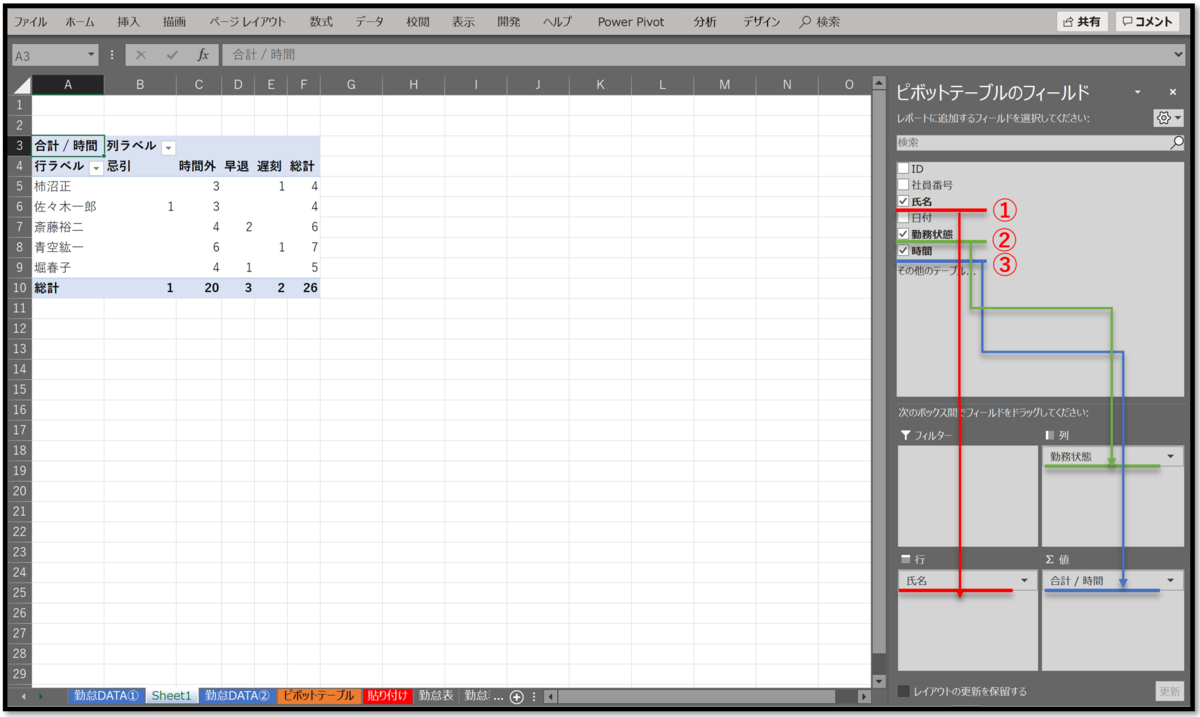Click その他のテーブル... link
Viewport: 1200px width, 717px height.
click(935, 271)
